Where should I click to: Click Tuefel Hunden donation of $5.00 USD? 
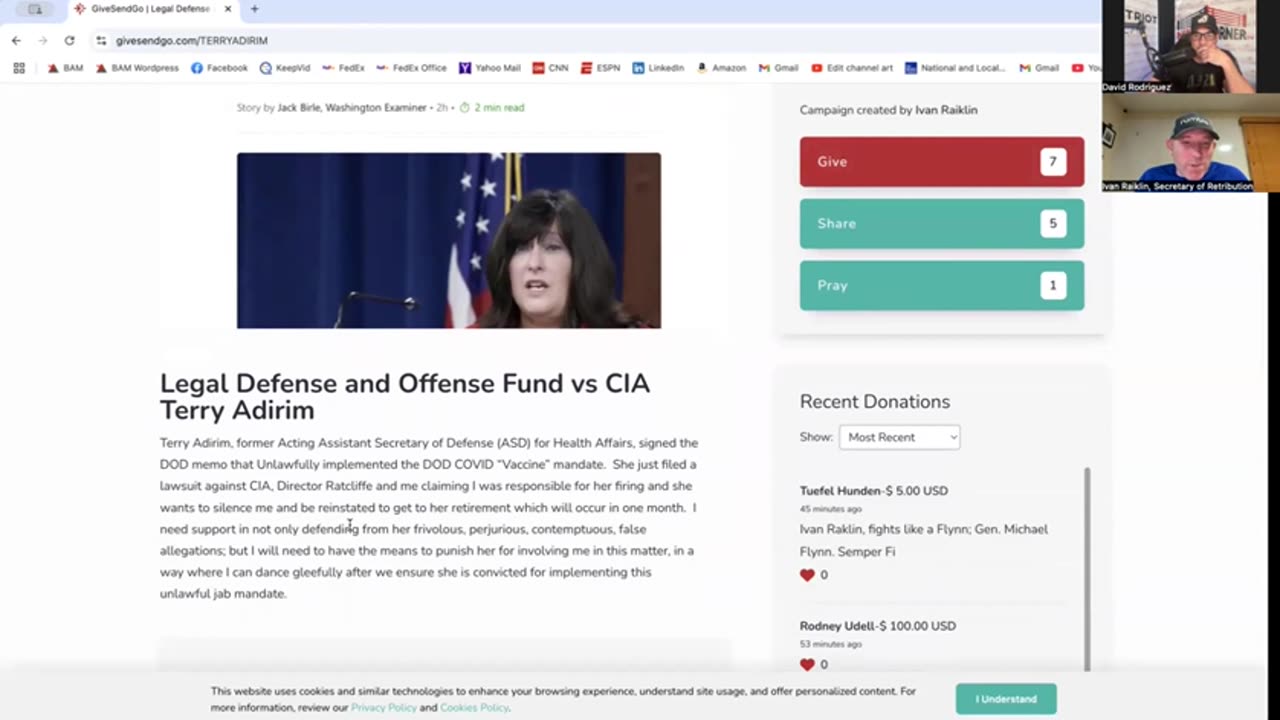tap(873, 491)
